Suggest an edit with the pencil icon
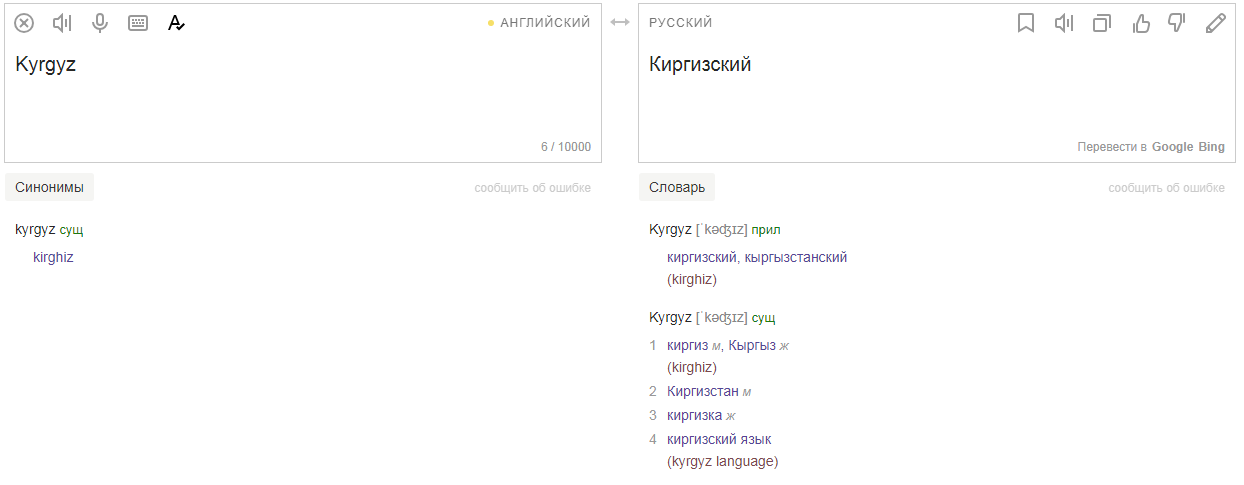 pyautogui.click(x=1215, y=23)
